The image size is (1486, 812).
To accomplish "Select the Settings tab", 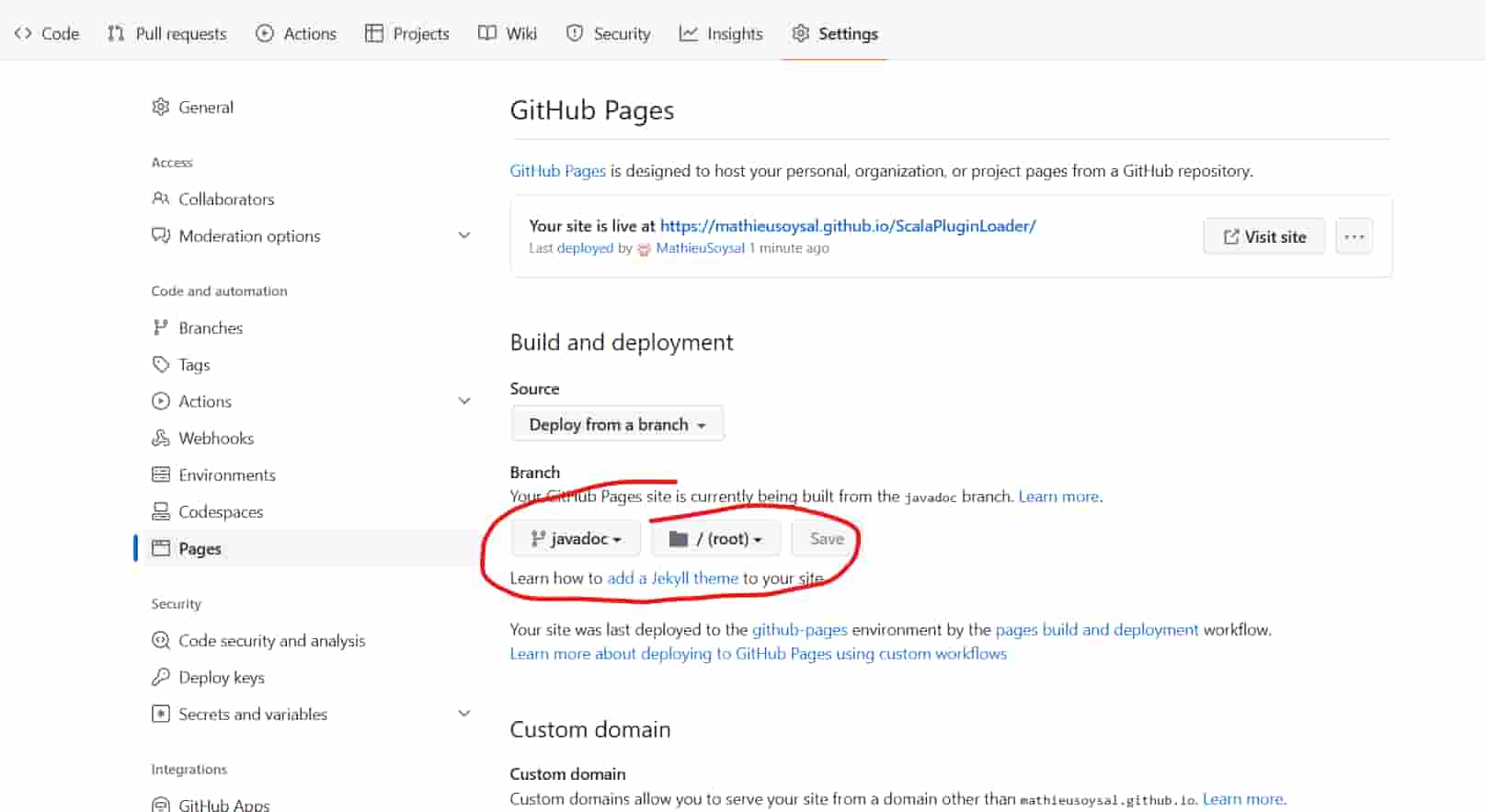I will coord(835,34).
